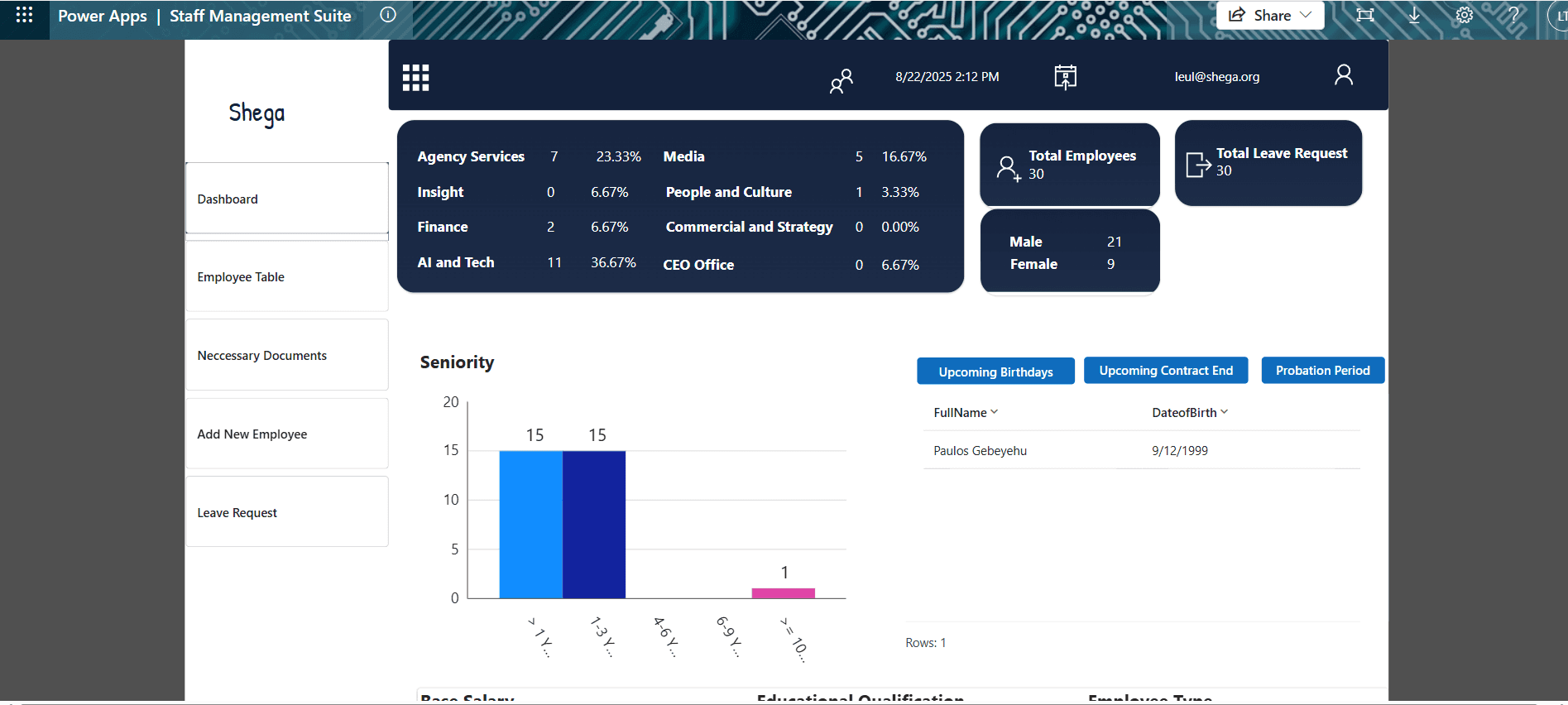
Task: Click the presentation board icon in header
Action: pos(1066,77)
